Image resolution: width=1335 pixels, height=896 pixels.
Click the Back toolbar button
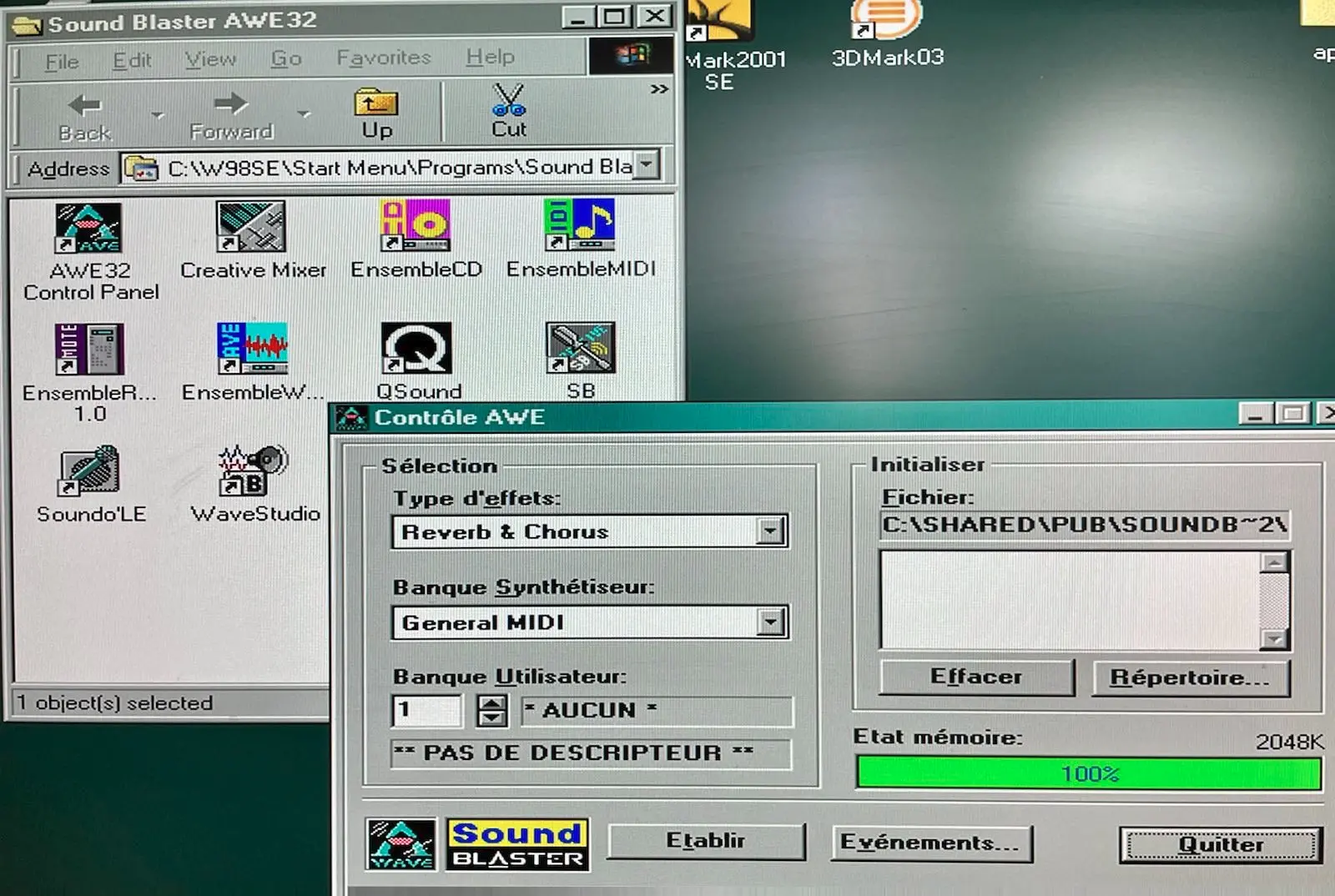pyautogui.click(x=84, y=115)
